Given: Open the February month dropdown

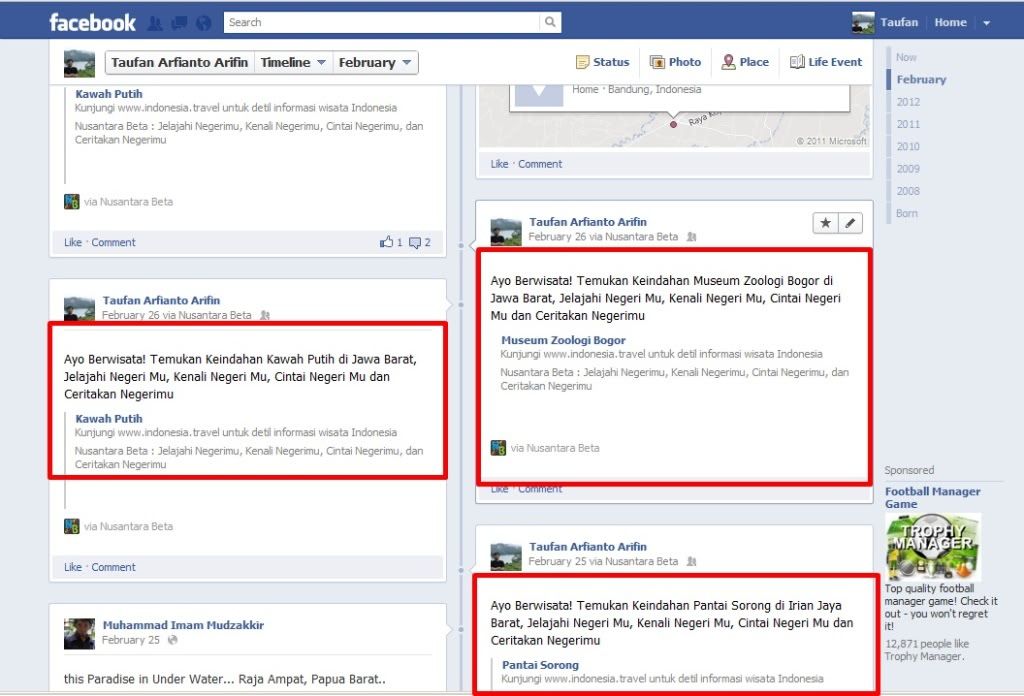Looking at the screenshot, I should pyautogui.click(x=375, y=63).
